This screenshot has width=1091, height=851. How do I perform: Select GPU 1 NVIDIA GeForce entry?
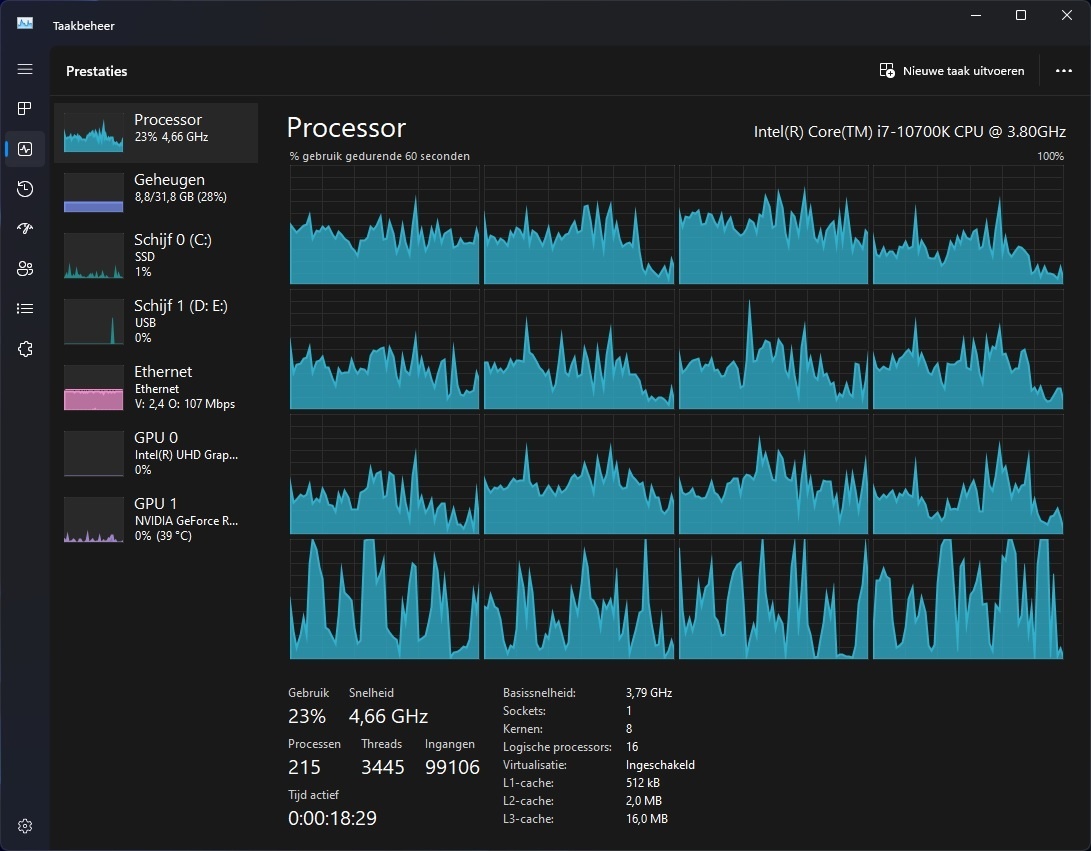[x=155, y=519]
